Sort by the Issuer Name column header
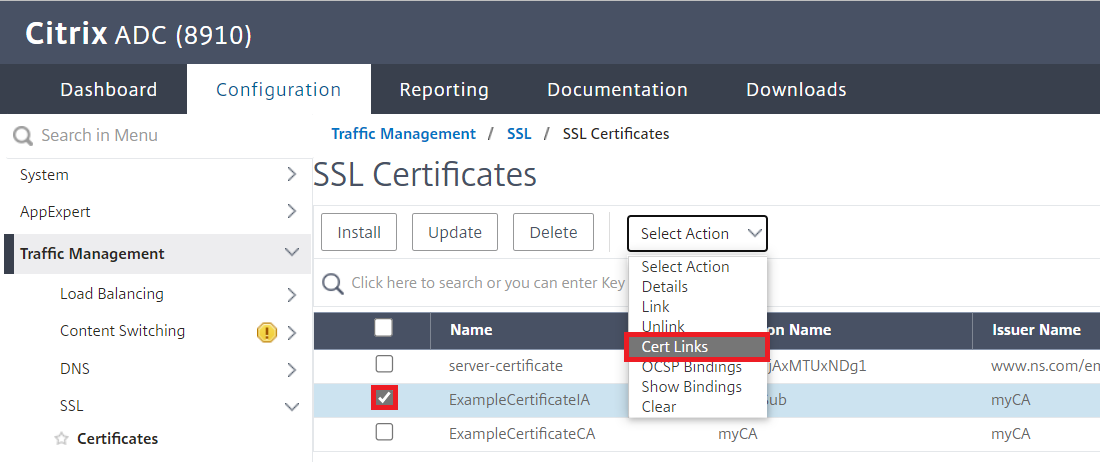Screen dimensions: 1100x462 pos(1035,329)
